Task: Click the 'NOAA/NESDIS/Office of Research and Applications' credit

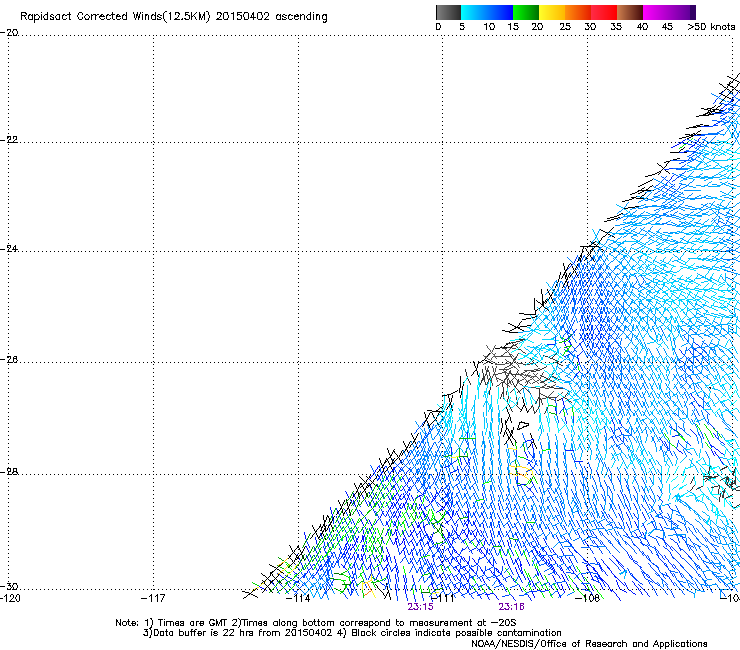Action: [x=589, y=644]
